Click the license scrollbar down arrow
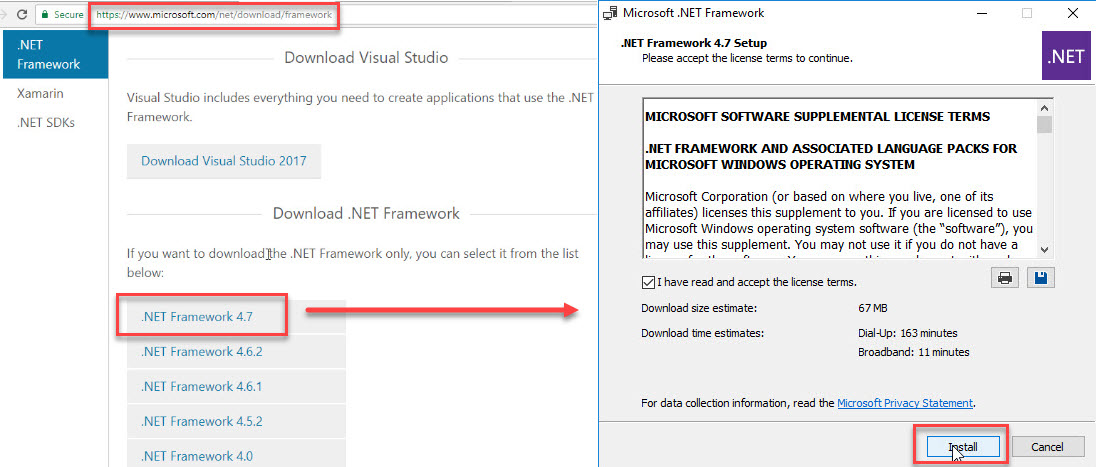The width and height of the screenshot is (1096, 467). pyautogui.click(x=1044, y=249)
